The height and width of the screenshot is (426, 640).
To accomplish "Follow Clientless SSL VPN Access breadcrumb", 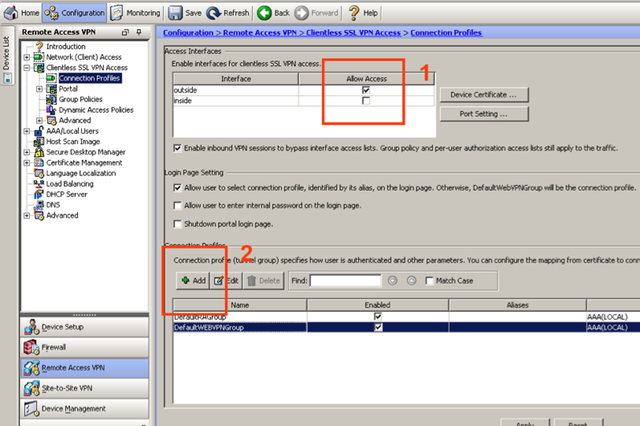I will (x=353, y=33).
